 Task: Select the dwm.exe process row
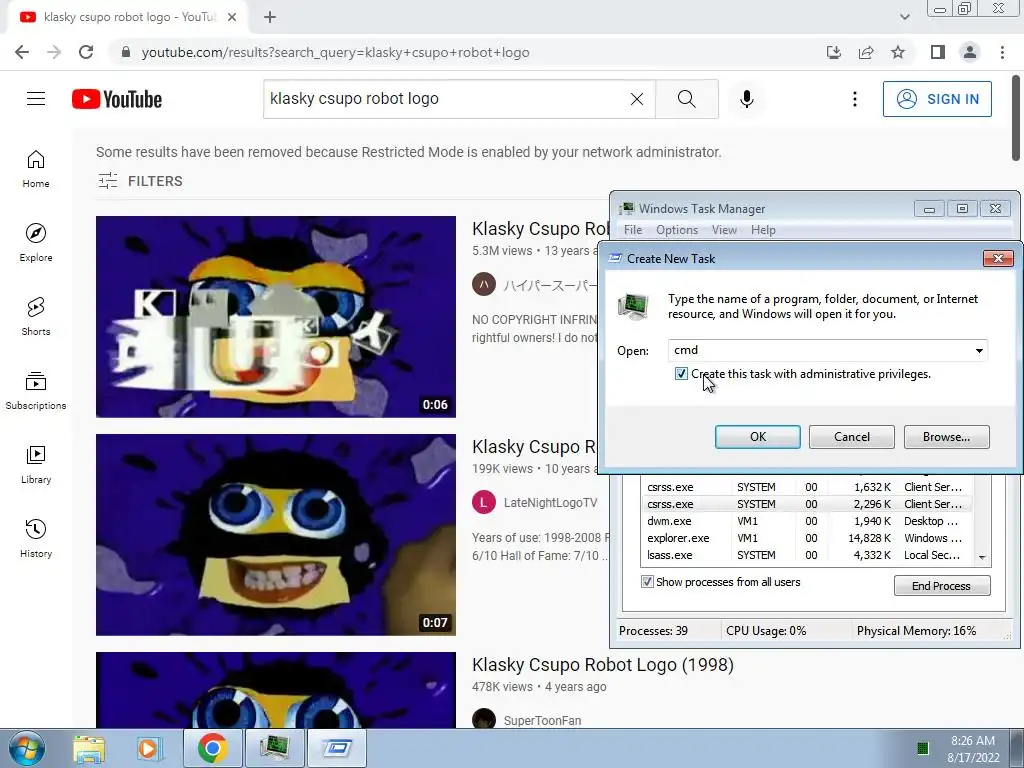tap(807, 521)
